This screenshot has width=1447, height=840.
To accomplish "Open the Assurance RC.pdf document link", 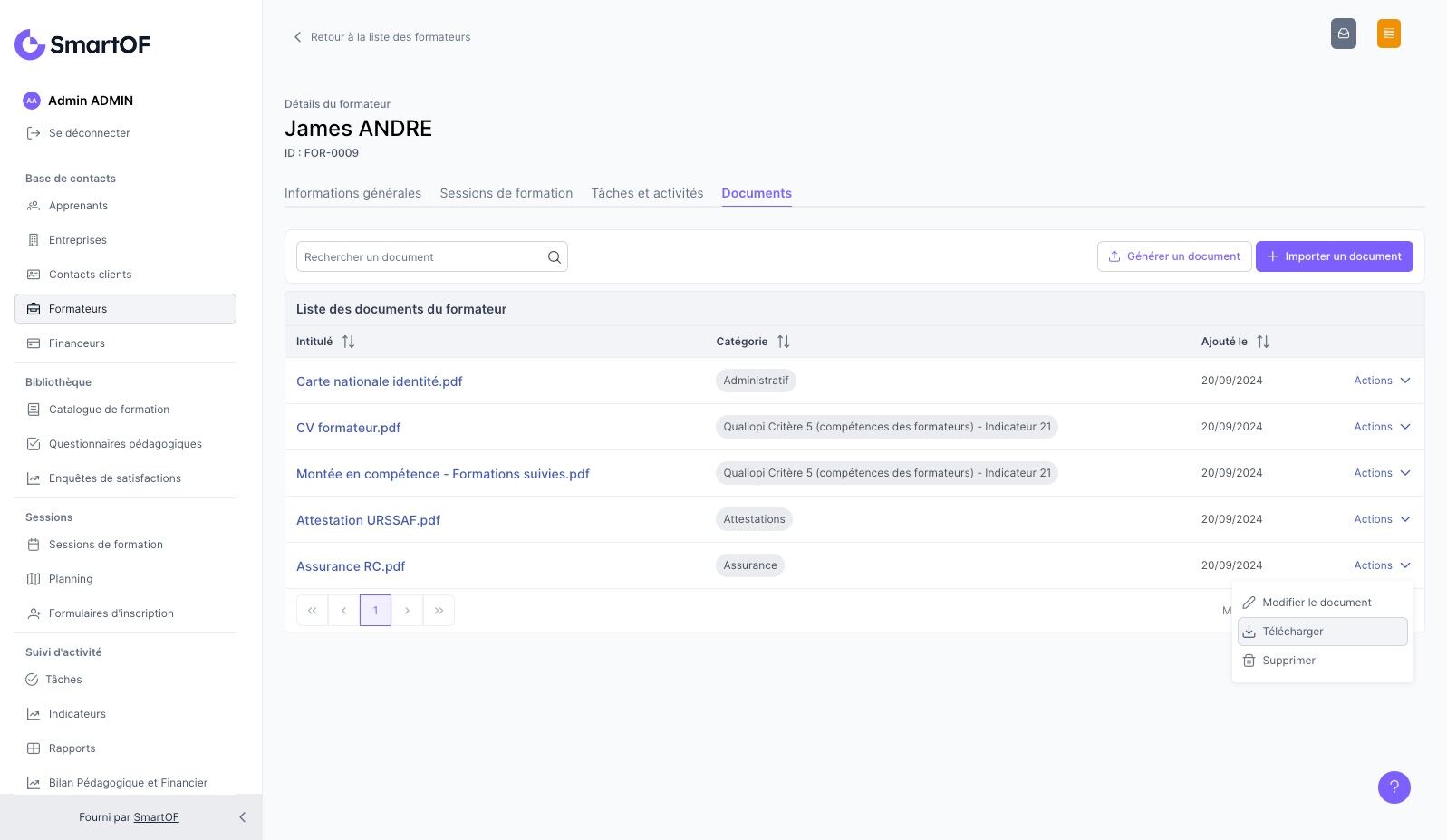I will 351,566.
